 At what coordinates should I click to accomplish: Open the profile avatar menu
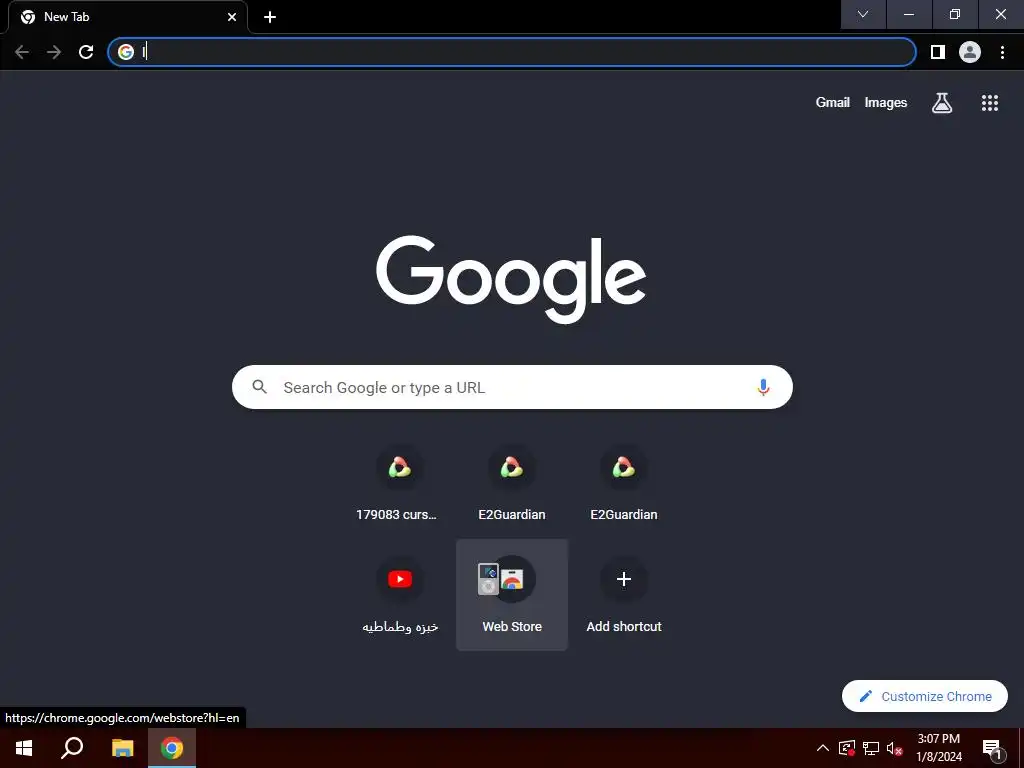click(970, 52)
